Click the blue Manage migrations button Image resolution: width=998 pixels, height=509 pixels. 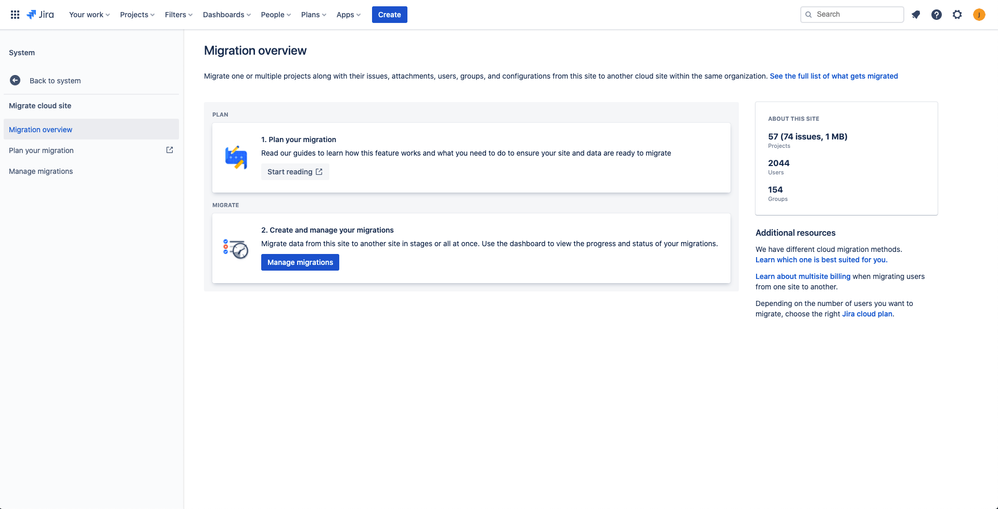(x=300, y=262)
